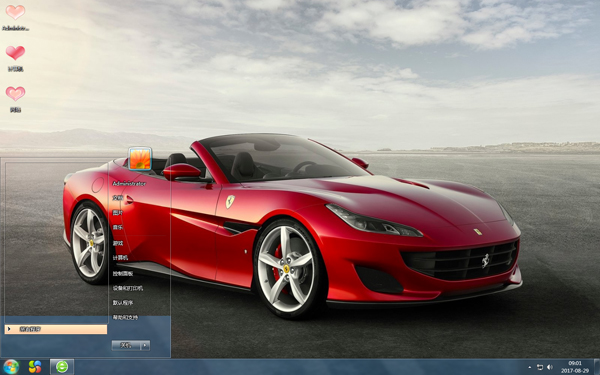This screenshot has width=600, height=375.
Task: Expand the shutdown options arrow
Action: (x=145, y=346)
